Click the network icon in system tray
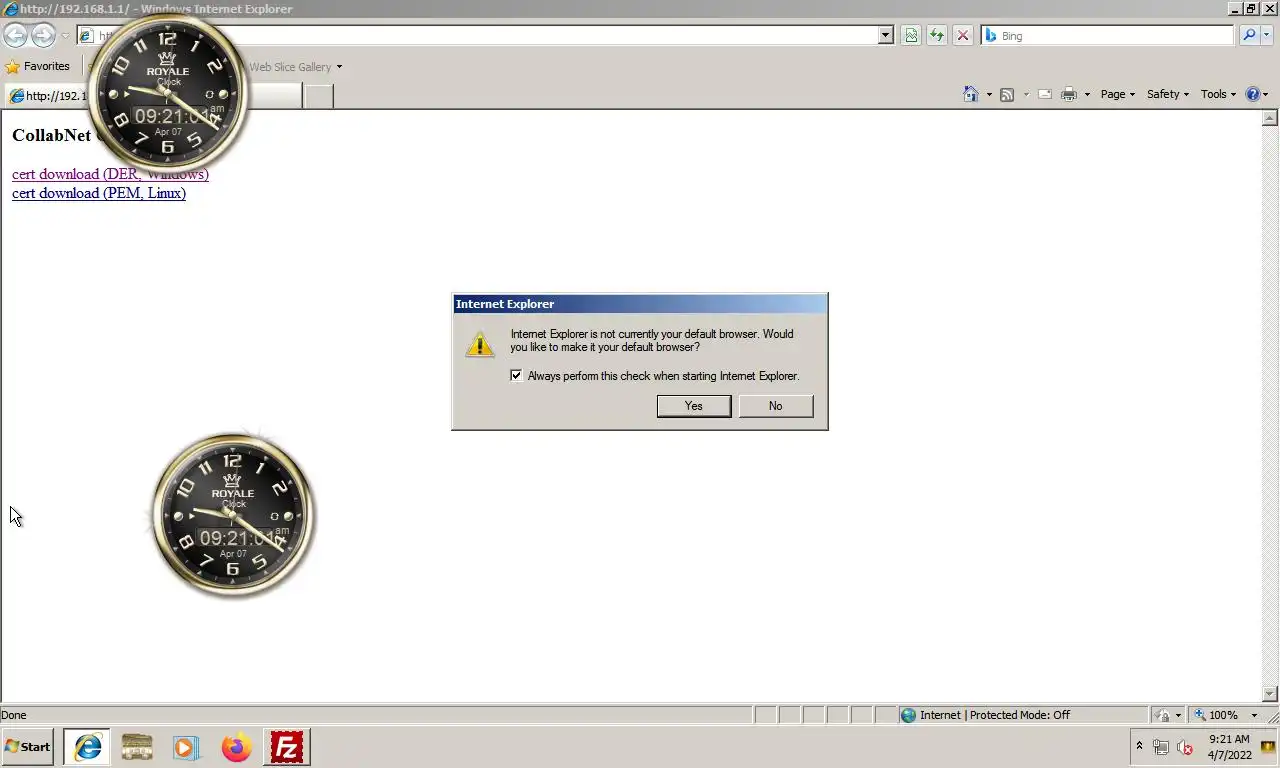Viewport: 1280px width, 768px height. pos(1161,747)
